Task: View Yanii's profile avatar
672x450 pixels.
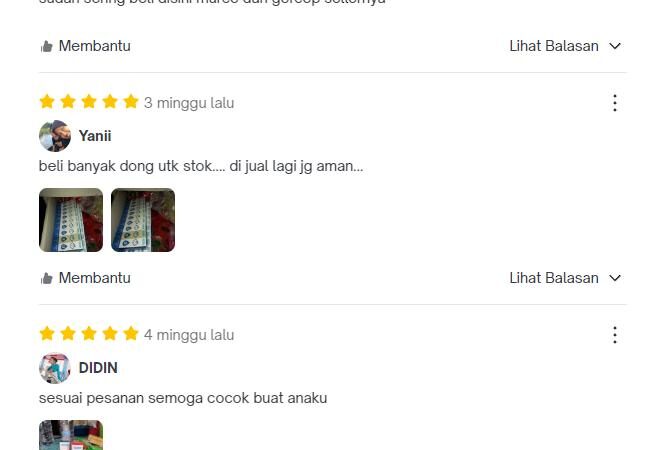Action: coord(55,136)
